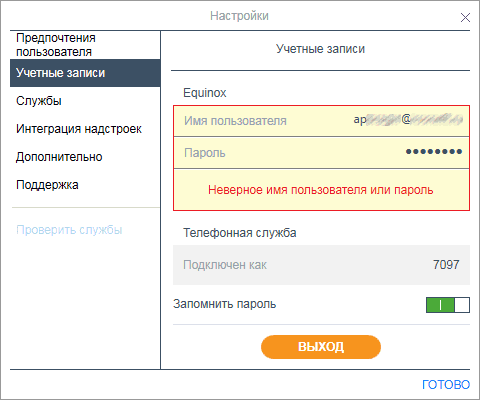Click the red invalid credentials error message
Viewport: 480px width, 400px height.
coord(321,190)
